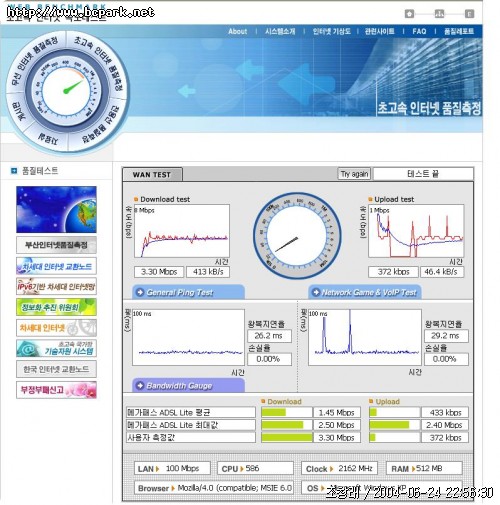Click the 2.50 Mbps download bar
The width and height of the screenshot is (500, 505).
click(287, 425)
